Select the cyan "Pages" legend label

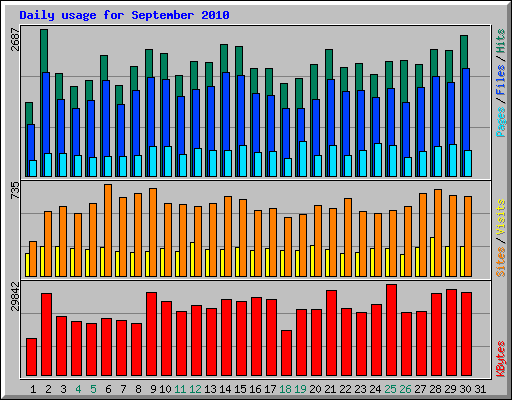pos(501,122)
